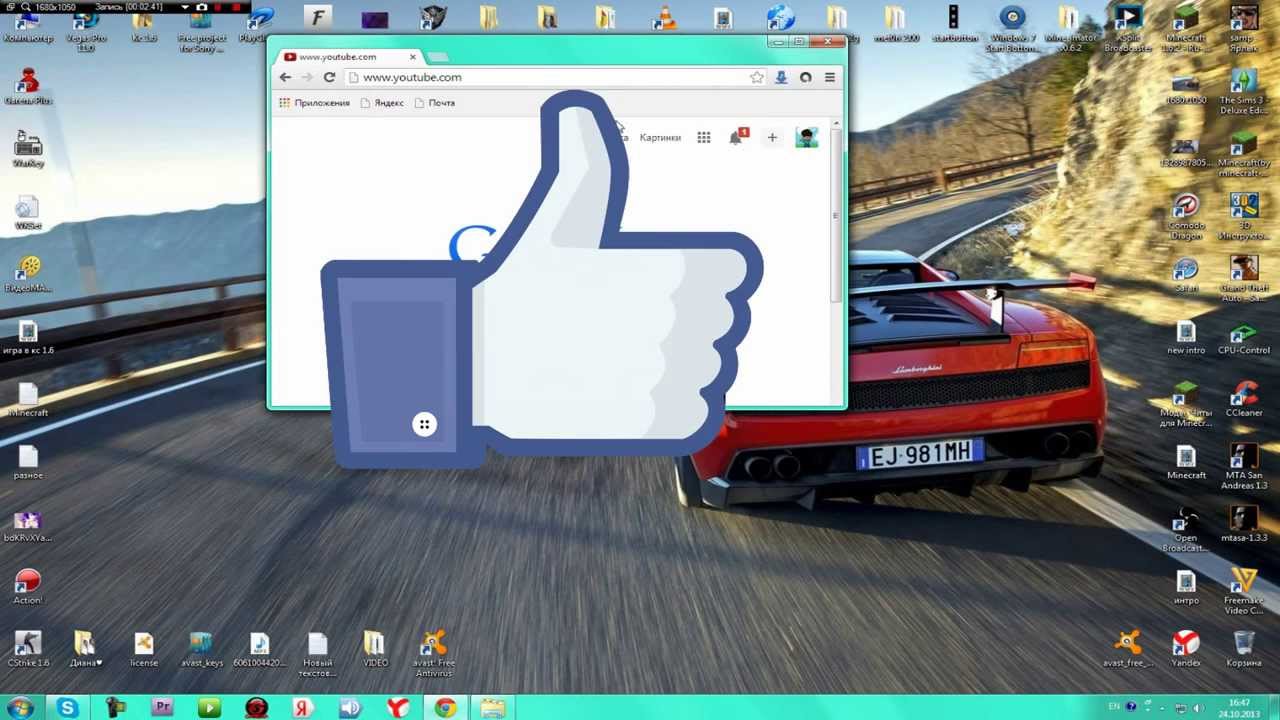This screenshot has height=720, width=1280.
Task: Open the Приложения bookmarks shortcut
Action: tap(314, 103)
